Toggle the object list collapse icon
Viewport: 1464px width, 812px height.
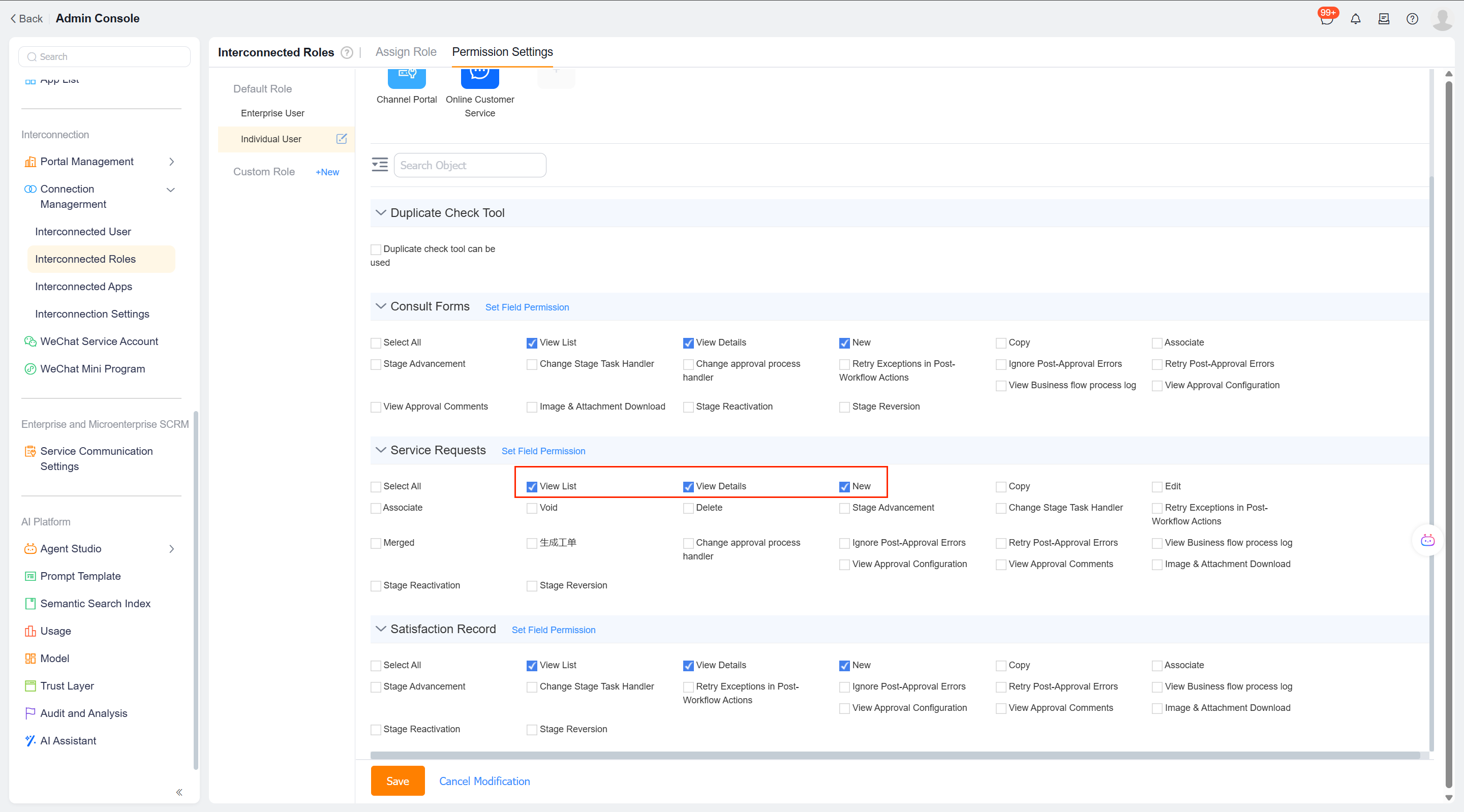point(380,165)
